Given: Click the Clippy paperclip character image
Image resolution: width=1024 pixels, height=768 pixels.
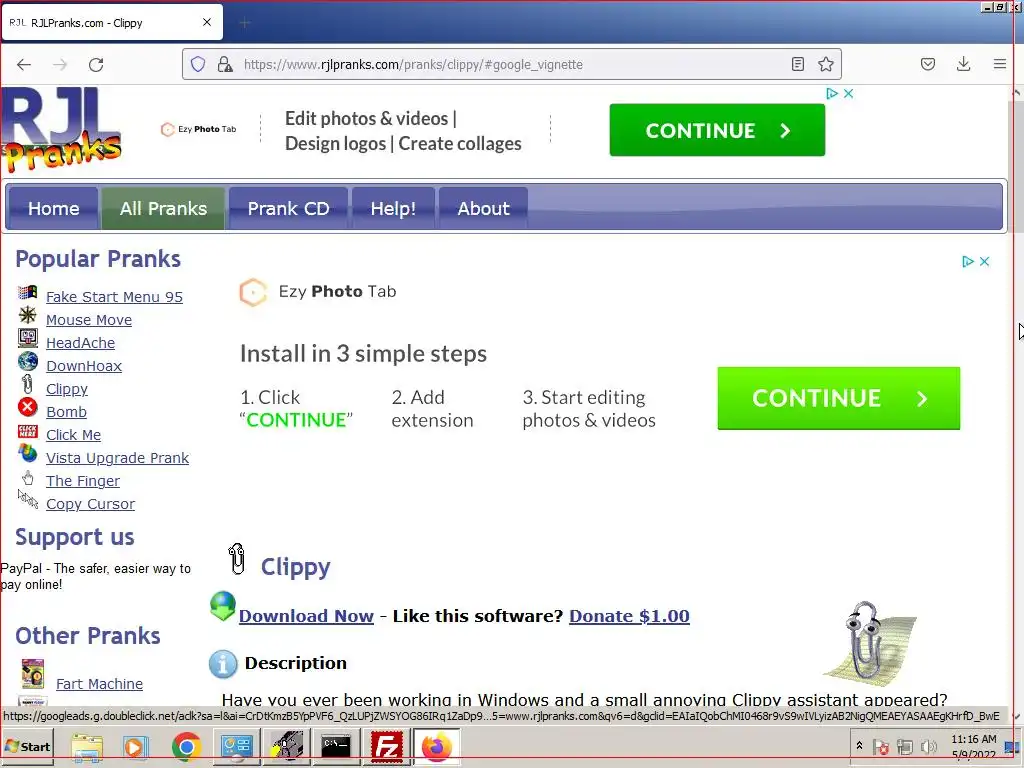Looking at the screenshot, I should point(869,643).
